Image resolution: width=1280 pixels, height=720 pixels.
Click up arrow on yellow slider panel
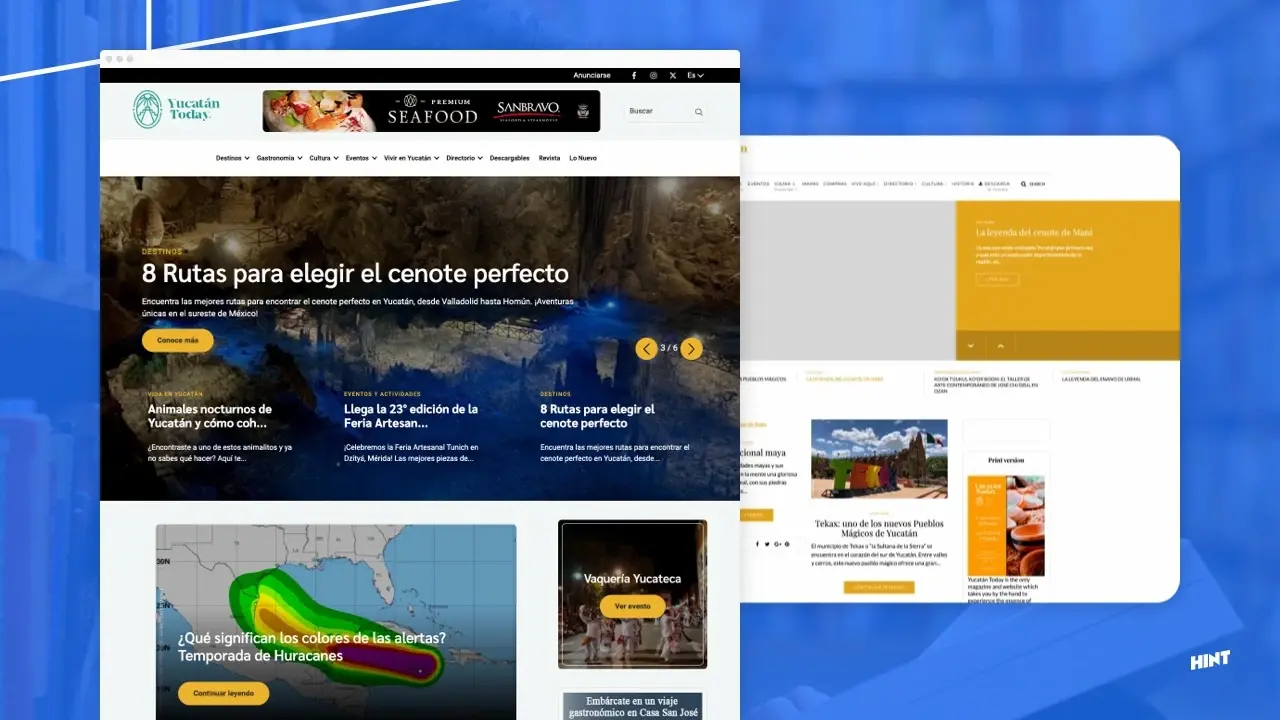click(999, 346)
